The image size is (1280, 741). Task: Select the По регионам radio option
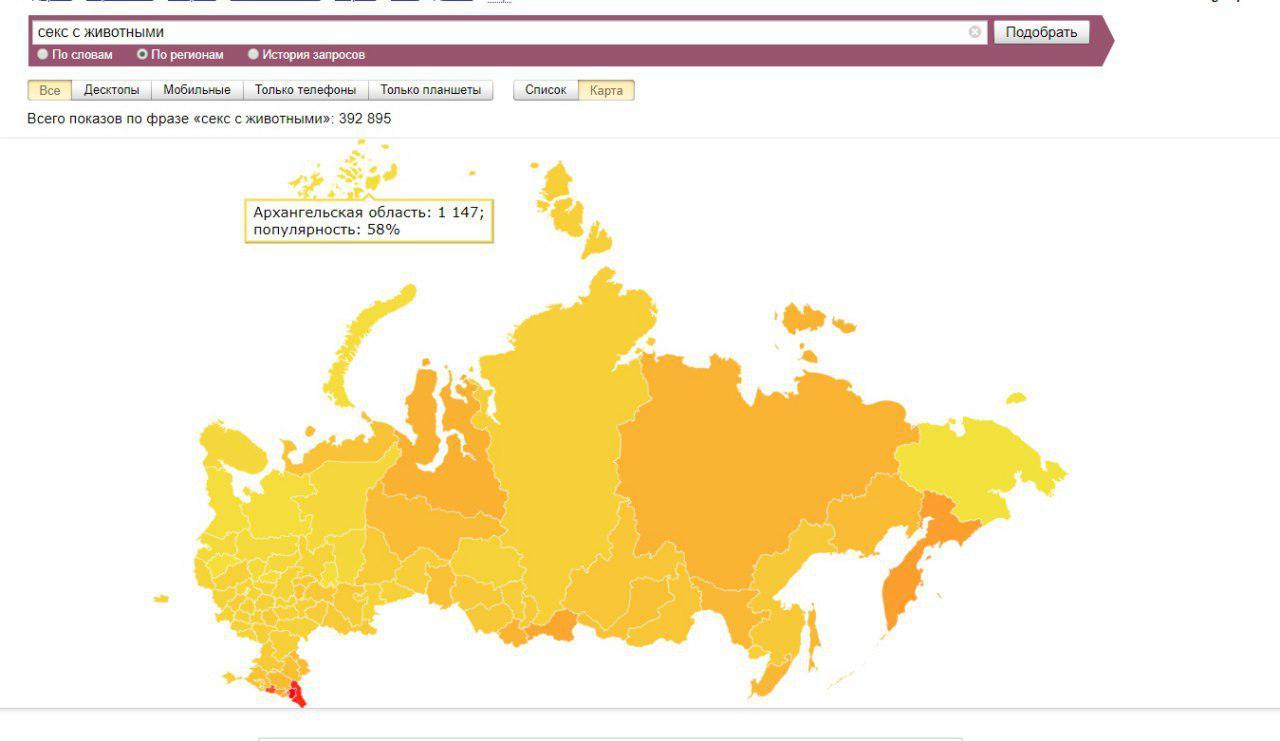[180, 55]
